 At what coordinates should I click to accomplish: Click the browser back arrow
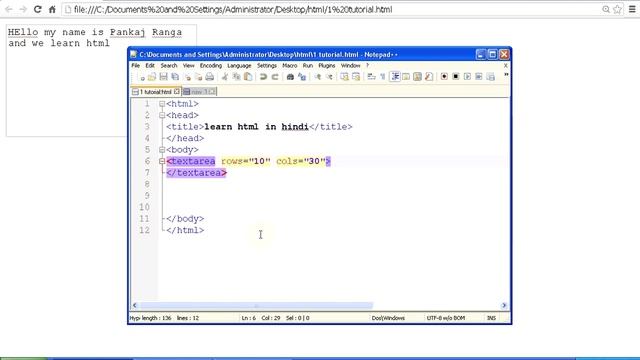point(9,9)
